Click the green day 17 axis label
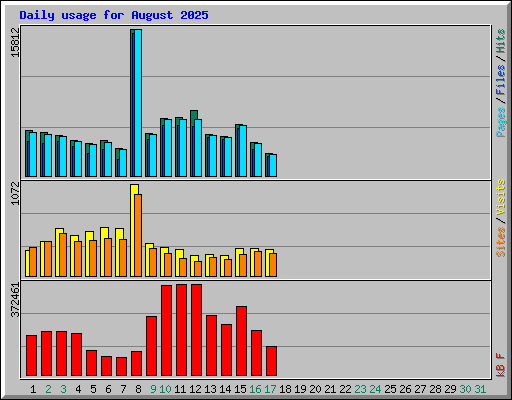Viewport: 512px width, 400px height. point(270,389)
